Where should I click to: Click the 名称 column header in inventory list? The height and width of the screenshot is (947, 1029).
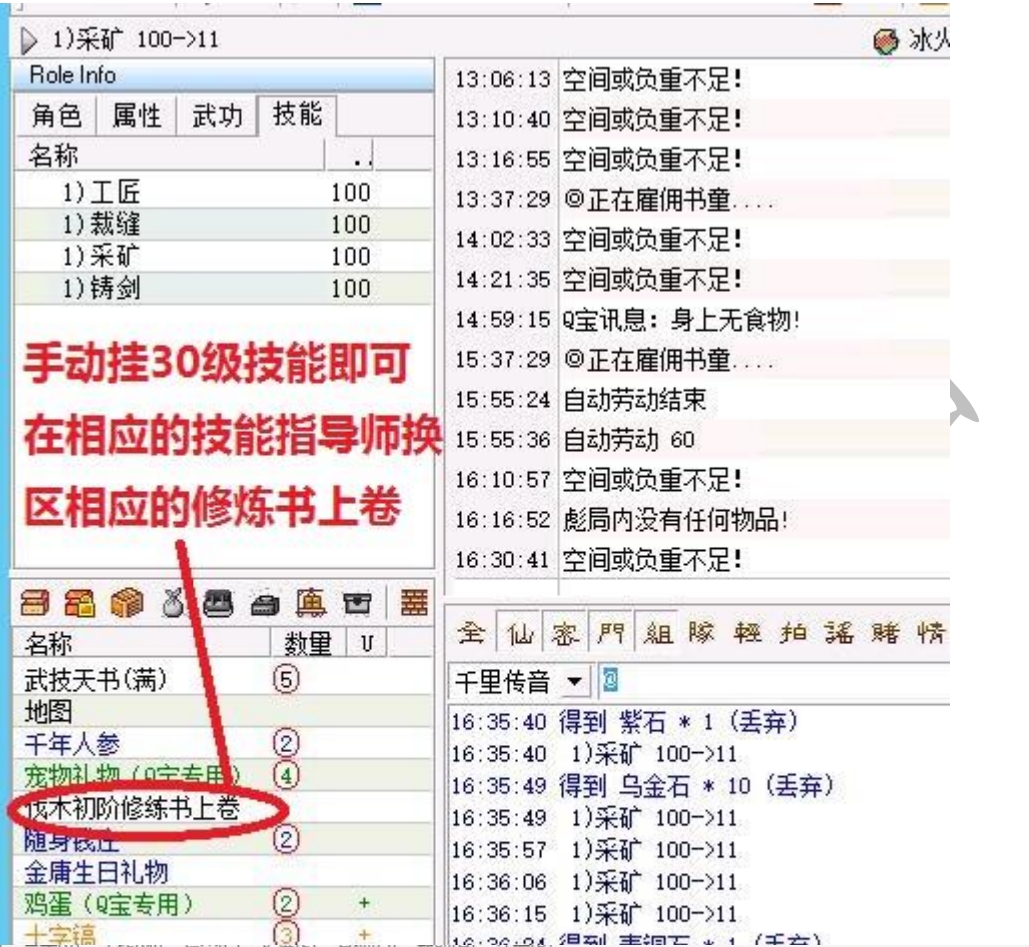pyautogui.click(x=48, y=644)
